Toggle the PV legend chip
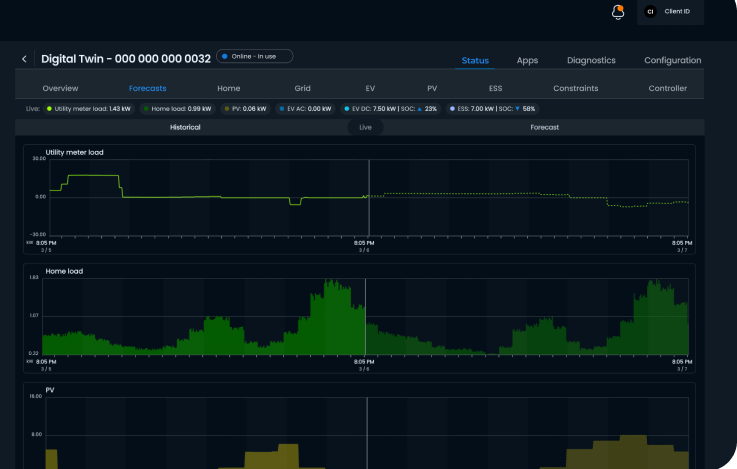The height and width of the screenshot is (469, 737). pos(246,108)
